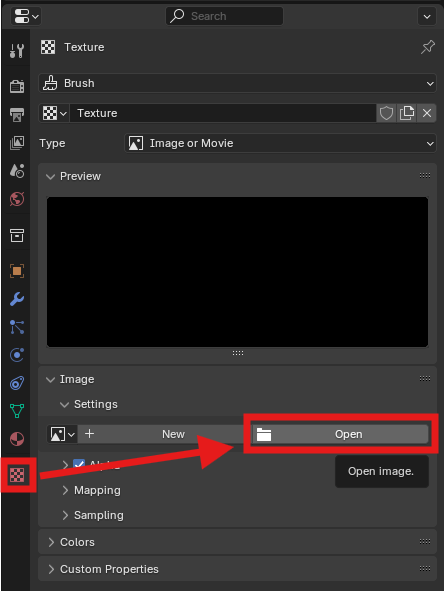
Task: Open the Material properties sphere icon
Action: pyautogui.click(x=17, y=439)
